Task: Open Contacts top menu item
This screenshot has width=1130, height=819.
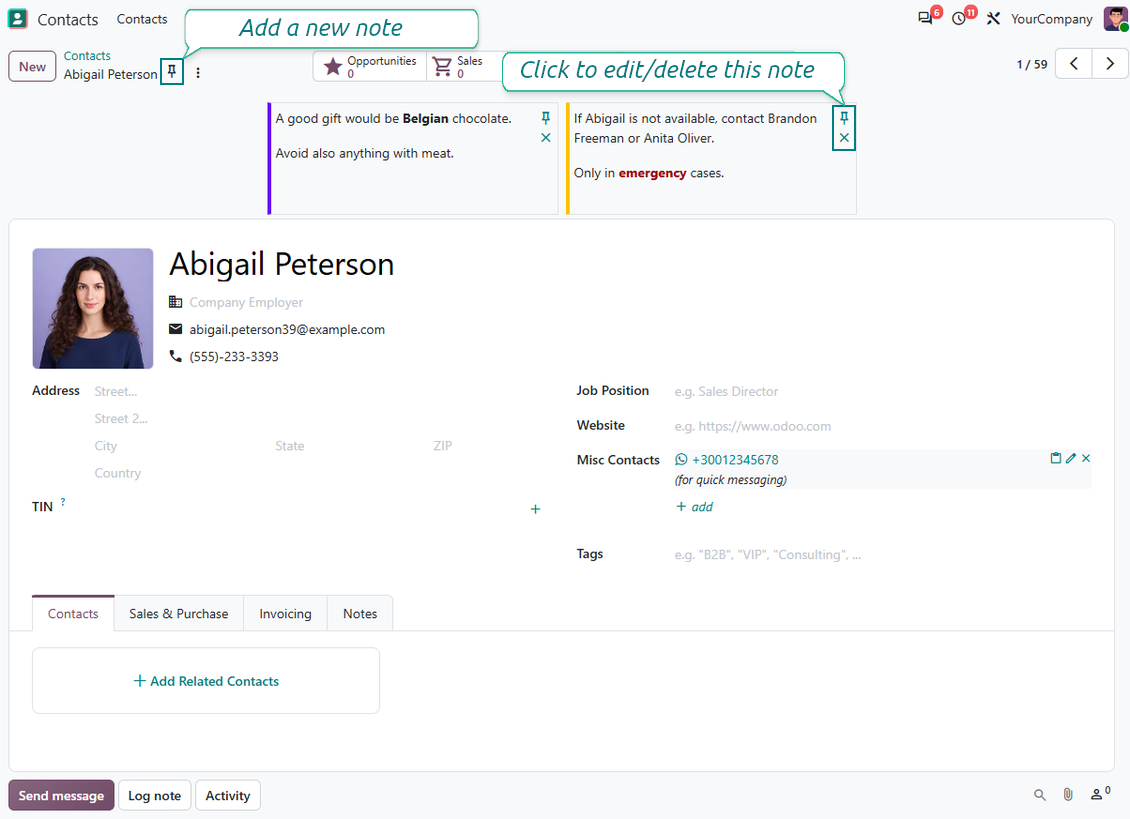Action: [x=142, y=19]
